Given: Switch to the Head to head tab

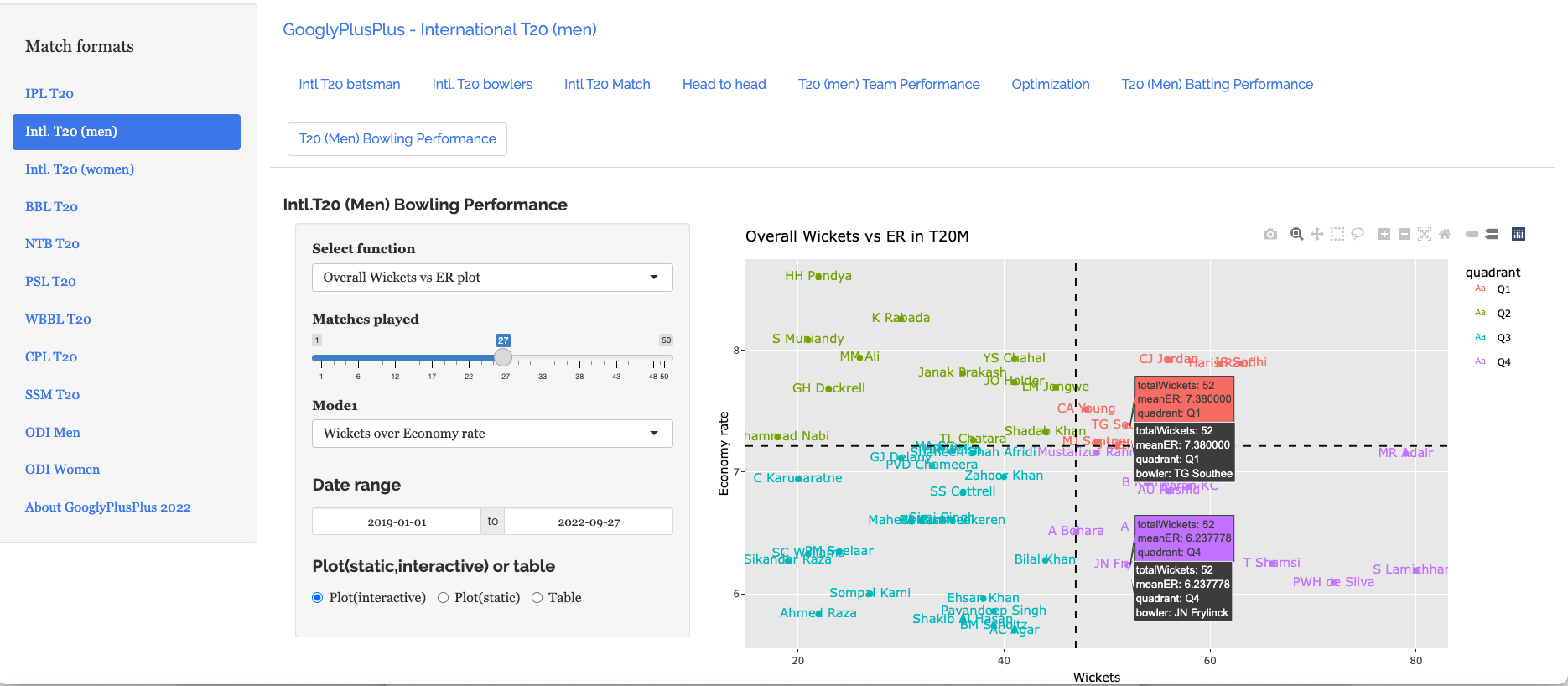Looking at the screenshot, I should 724,85.
